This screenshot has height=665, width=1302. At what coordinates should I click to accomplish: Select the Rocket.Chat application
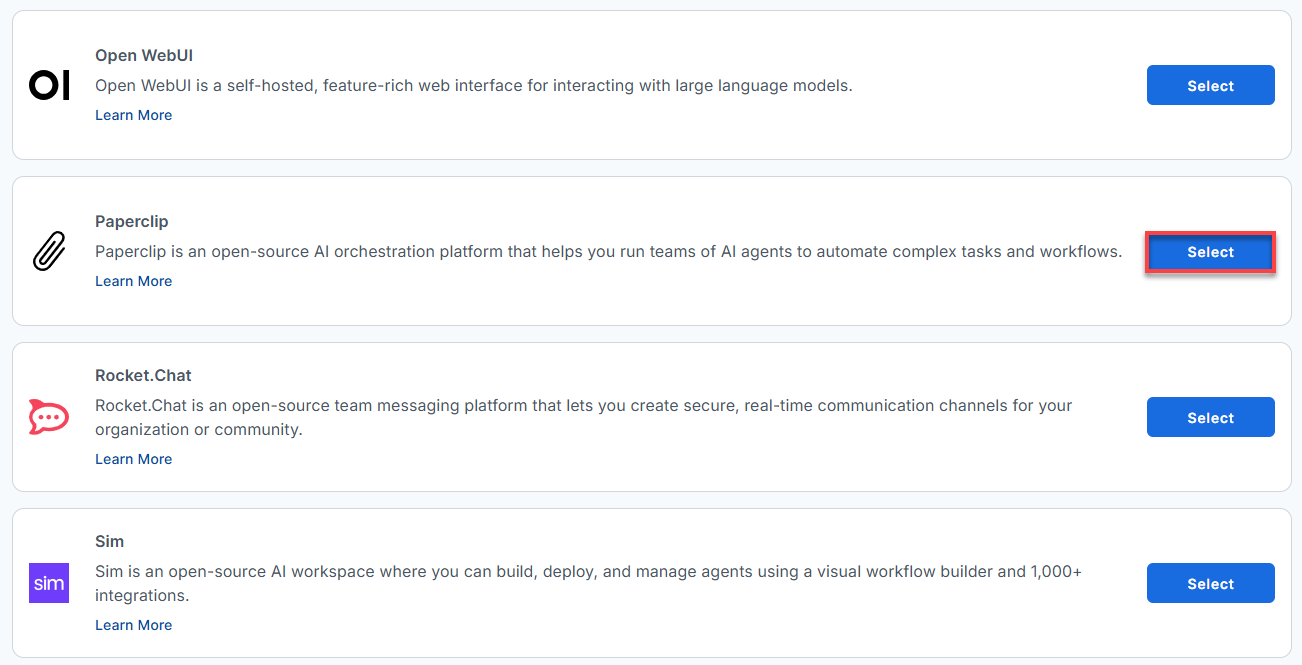1210,417
